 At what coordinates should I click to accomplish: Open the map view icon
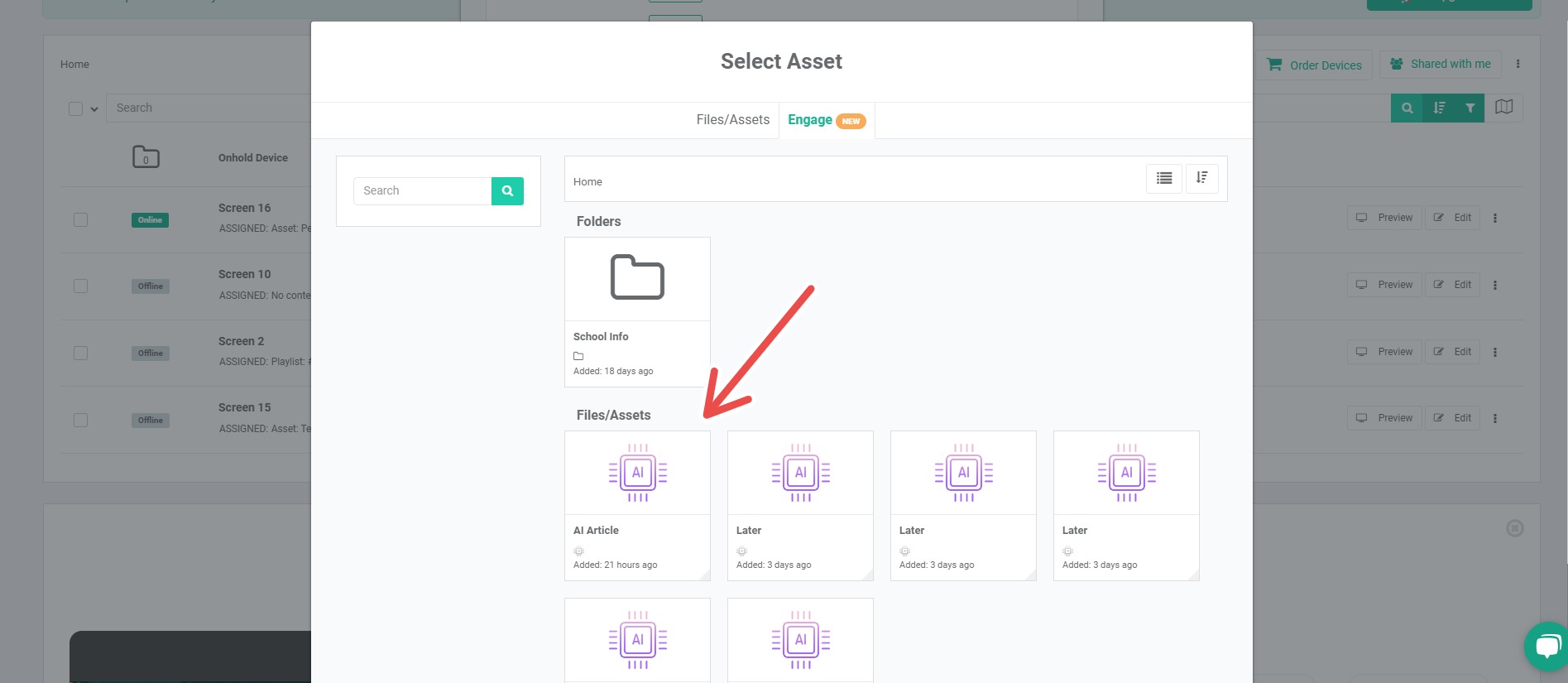tap(1504, 108)
